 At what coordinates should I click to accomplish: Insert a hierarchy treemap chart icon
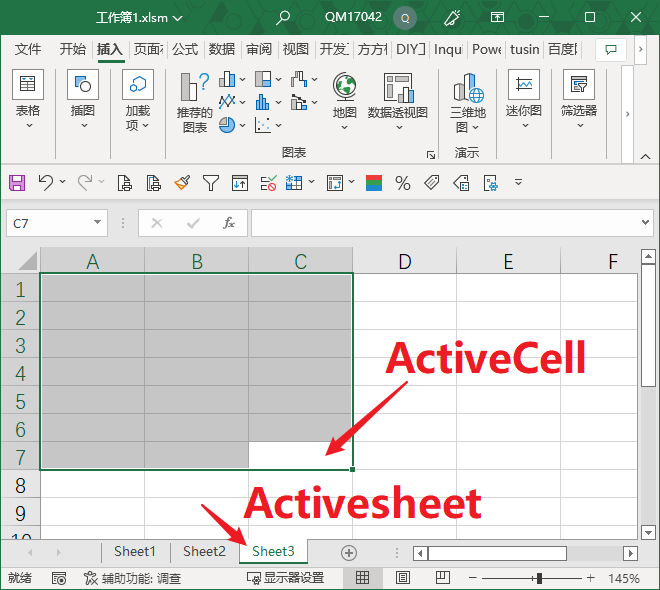coord(263,79)
